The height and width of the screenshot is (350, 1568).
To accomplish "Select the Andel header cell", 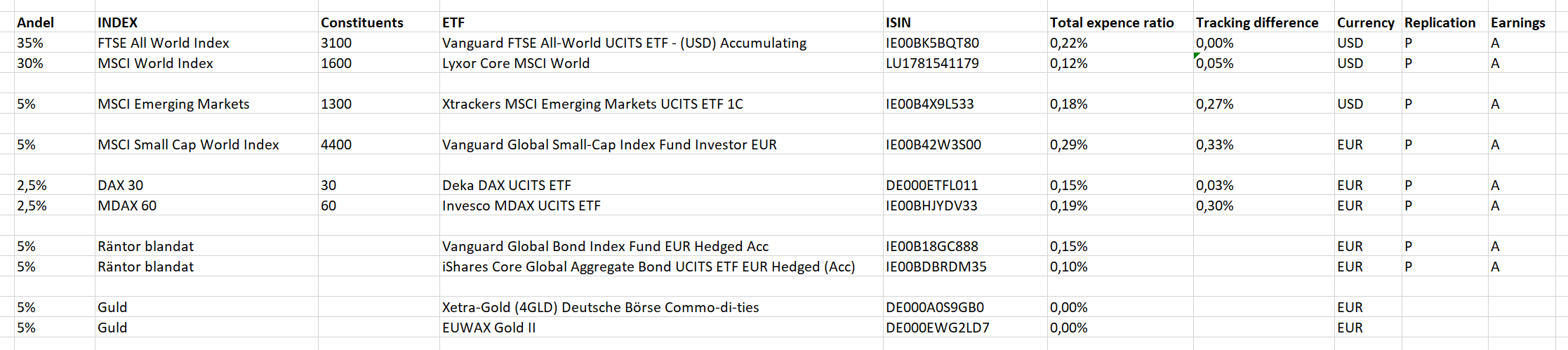I will (x=55, y=22).
